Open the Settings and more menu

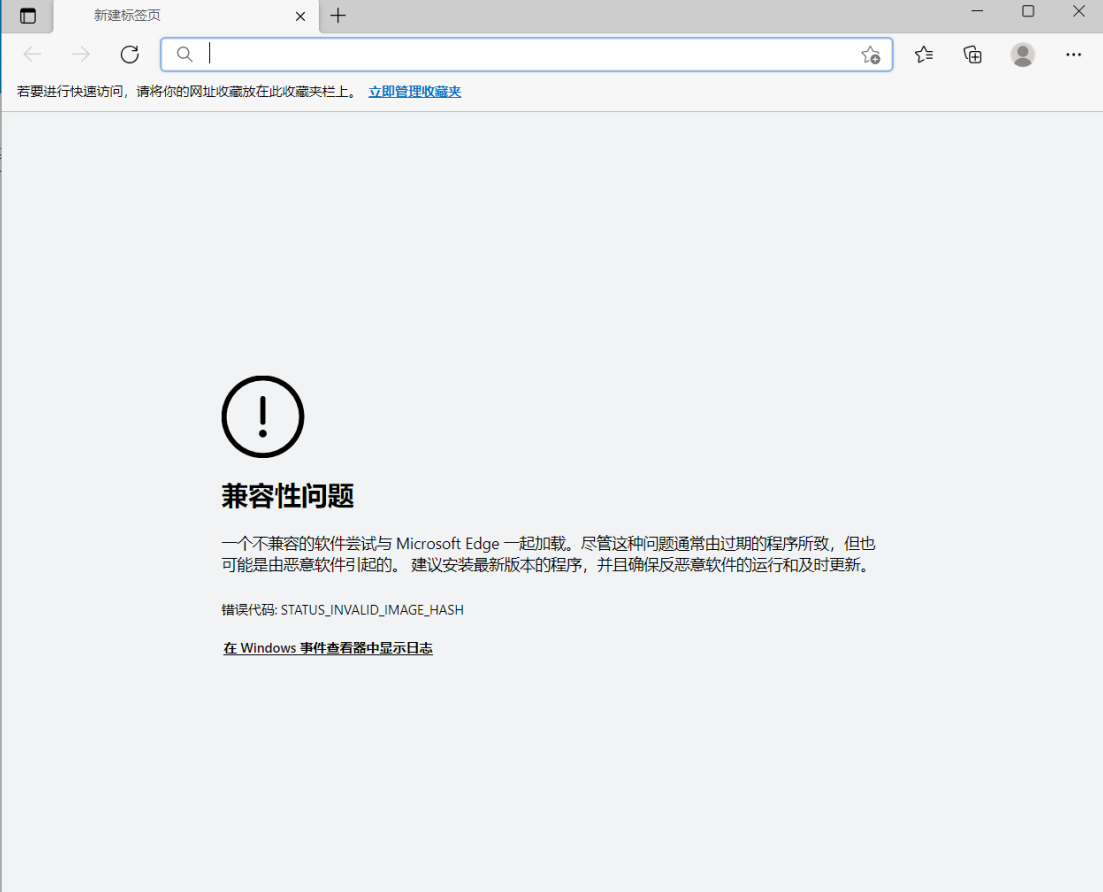1073,54
